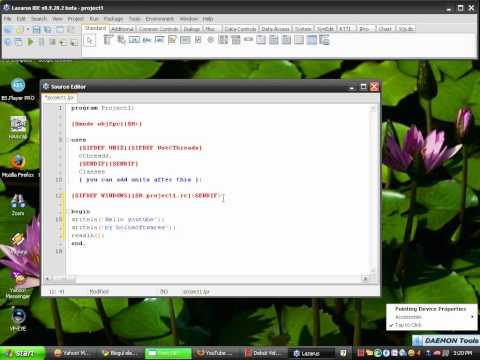The image size is (480, 360).
Task: Pick the TPopupMenu component icon
Action: pos(121,40)
